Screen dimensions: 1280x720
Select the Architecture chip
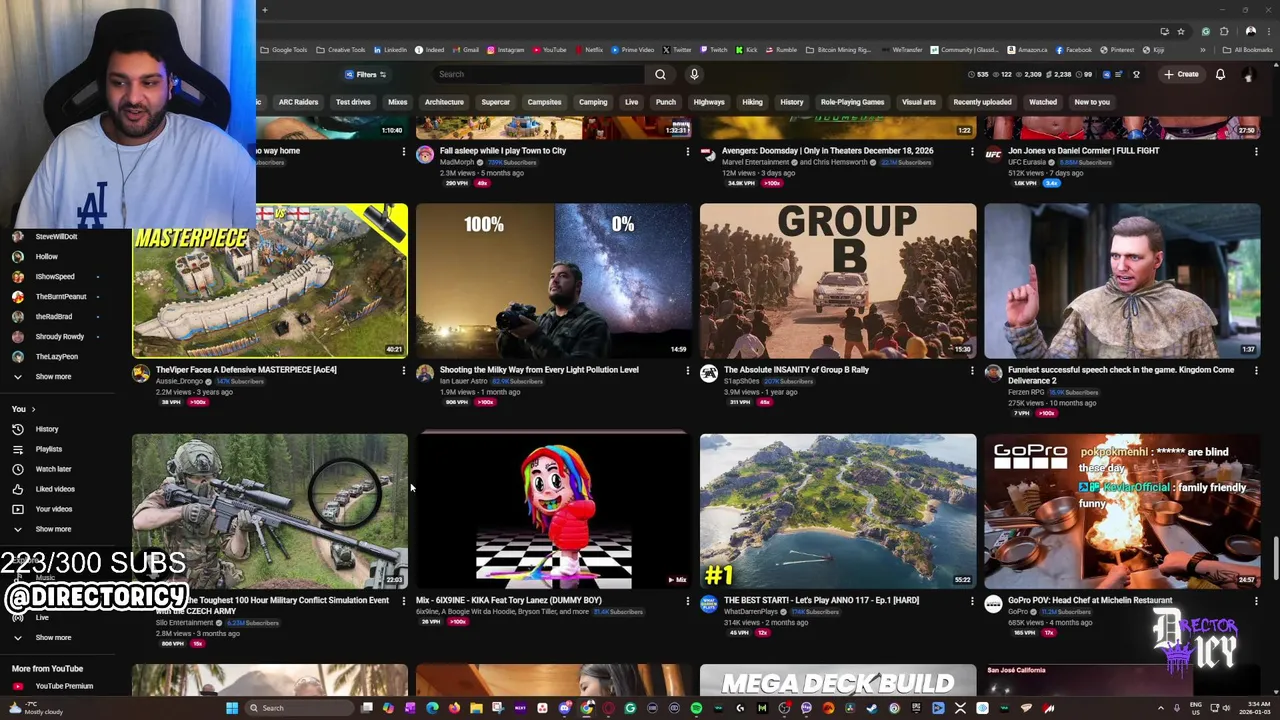pos(444,102)
